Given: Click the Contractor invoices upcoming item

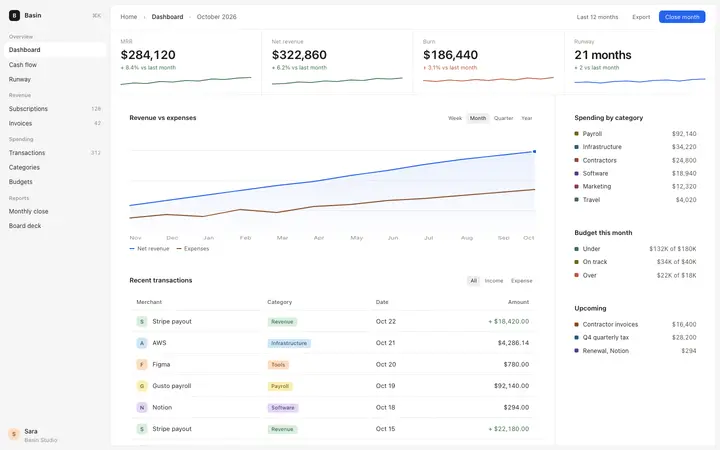Looking at the screenshot, I should pos(635,325).
